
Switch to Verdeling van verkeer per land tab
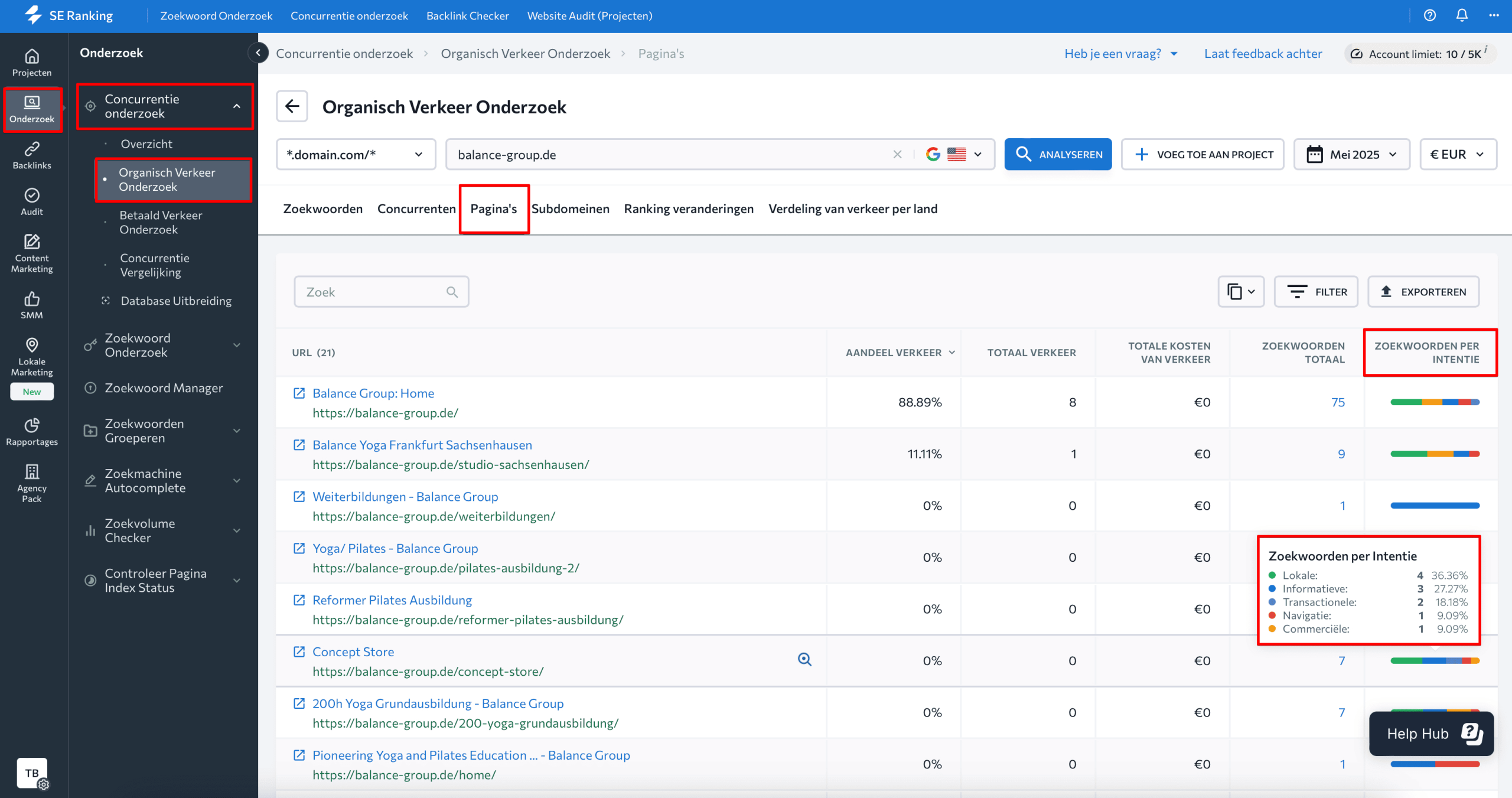click(x=853, y=209)
